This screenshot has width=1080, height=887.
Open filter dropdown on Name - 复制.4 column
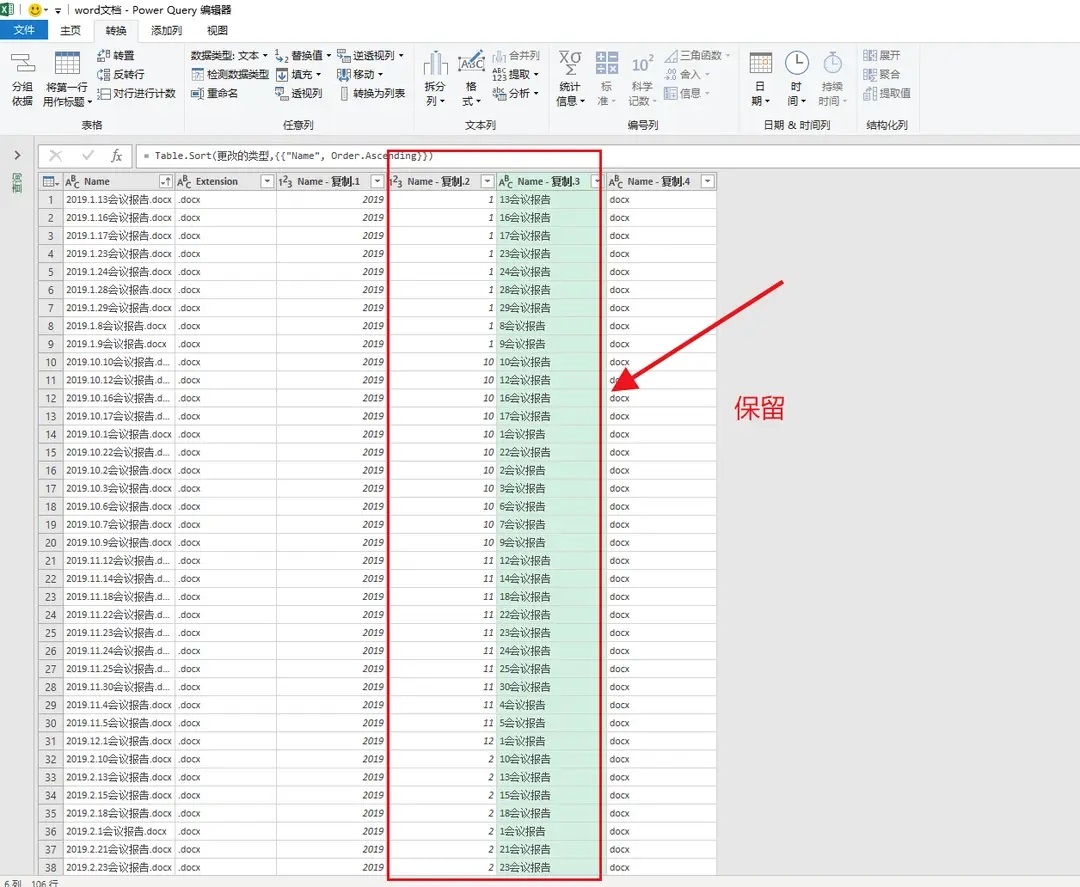[707, 182]
